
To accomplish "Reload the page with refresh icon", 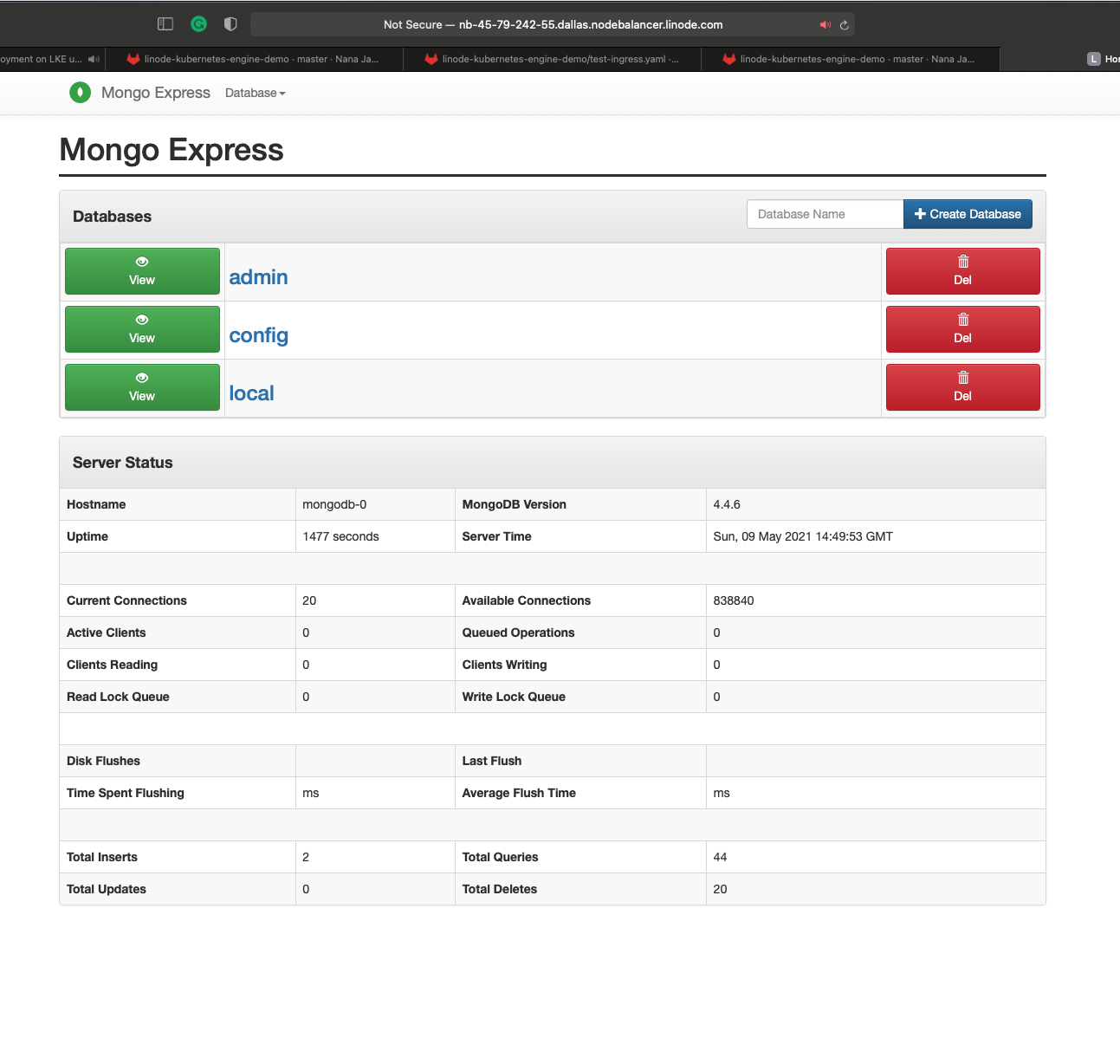I will pyautogui.click(x=845, y=25).
